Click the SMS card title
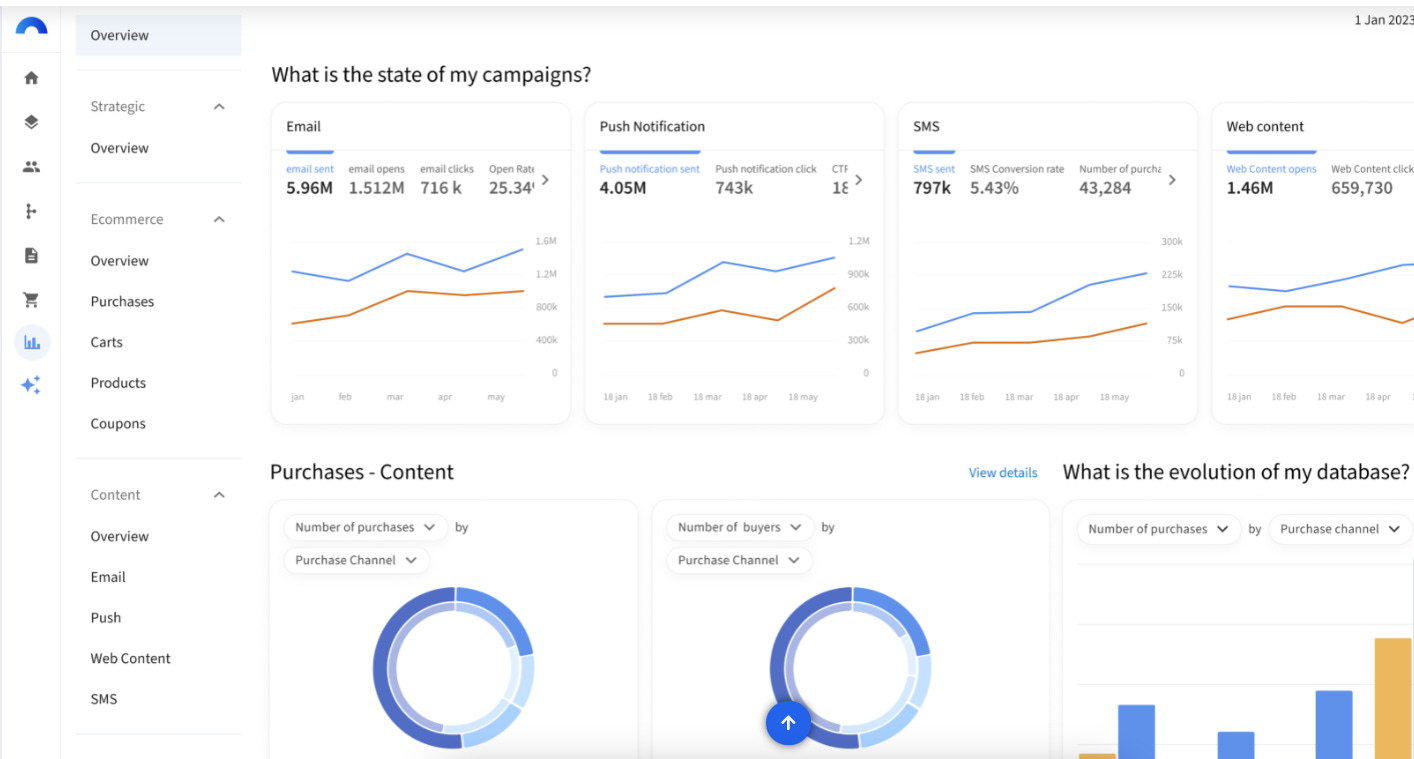1414x759 pixels. pos(927,127)
